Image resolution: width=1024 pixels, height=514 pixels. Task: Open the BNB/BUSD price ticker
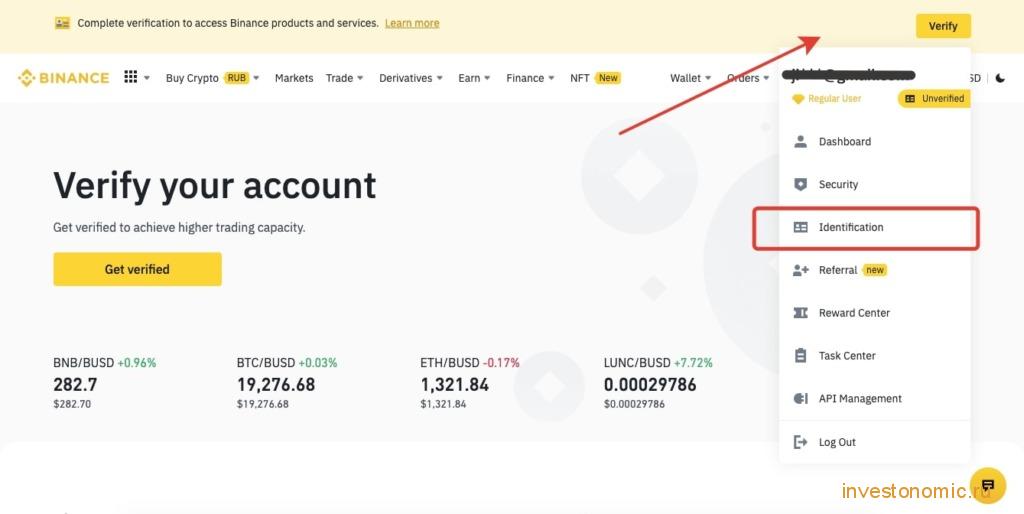(104, 385)
